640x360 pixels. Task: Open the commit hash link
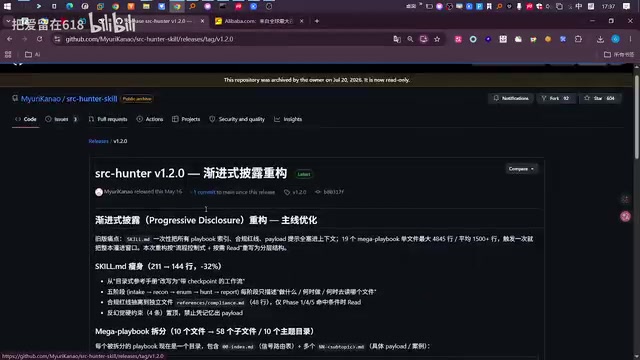point(329,192)
